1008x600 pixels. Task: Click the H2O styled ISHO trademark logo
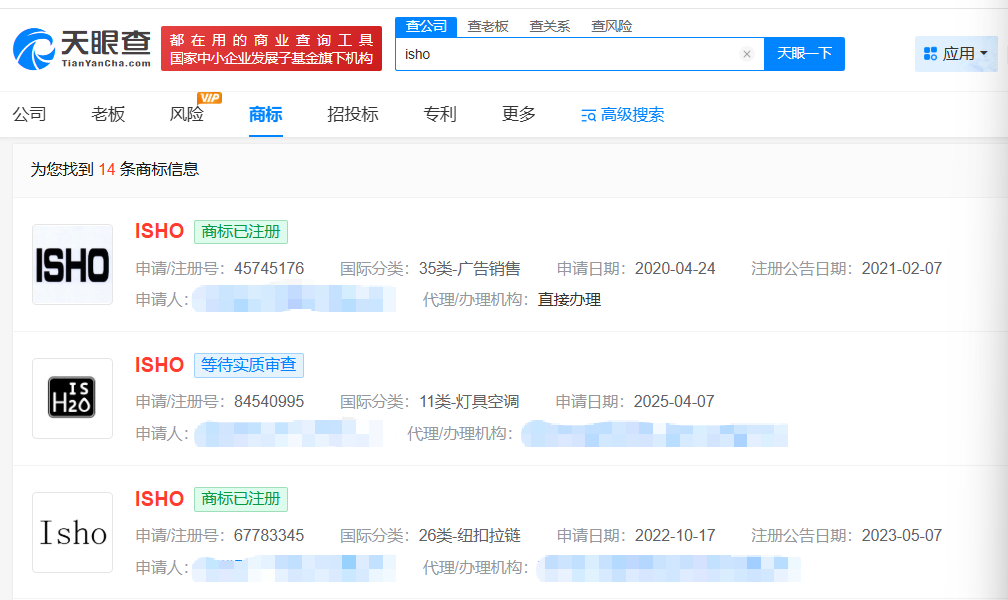[72, 399]
